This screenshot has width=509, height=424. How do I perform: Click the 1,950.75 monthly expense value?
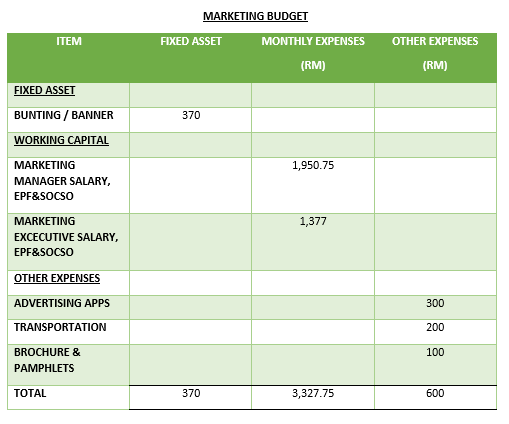pos(313,165)
